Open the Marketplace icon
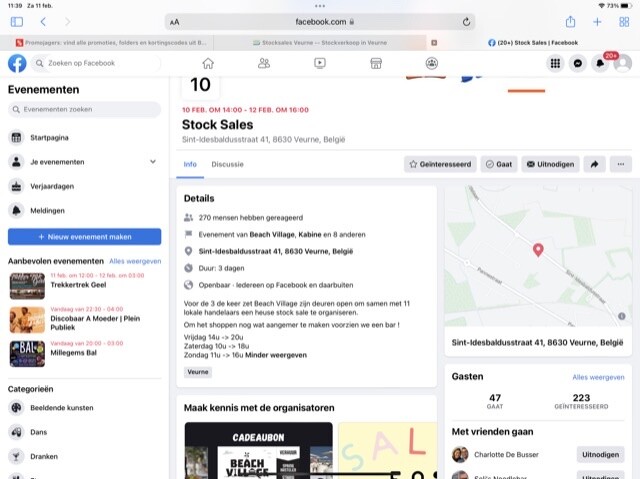The width and height of the screenshot is (640, 479). (x=376, y=63)
